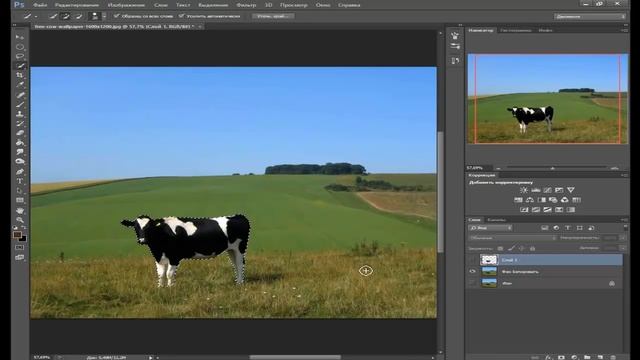The image size is (640, 360).
Task: Open the layer opacity slider arrow
Action: 623,238
